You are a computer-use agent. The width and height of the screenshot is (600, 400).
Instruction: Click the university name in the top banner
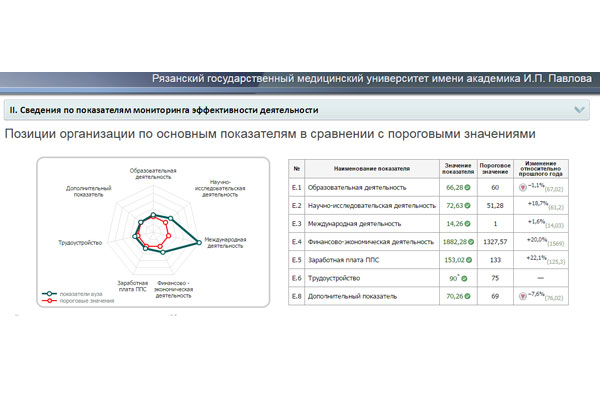pyautogui.click(x=368, y=78)
